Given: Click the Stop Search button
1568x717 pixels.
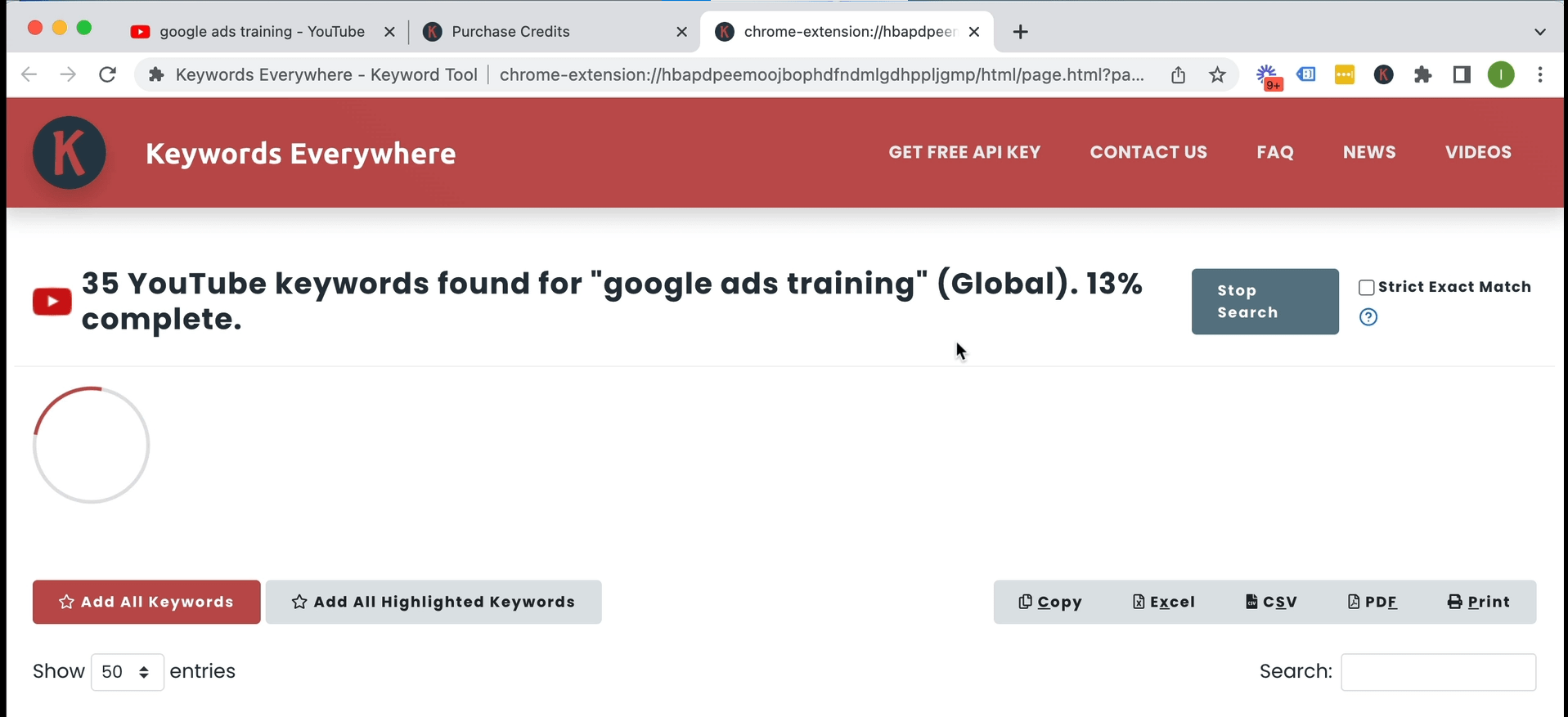Looking at the screenshot, I should 1265,302.
